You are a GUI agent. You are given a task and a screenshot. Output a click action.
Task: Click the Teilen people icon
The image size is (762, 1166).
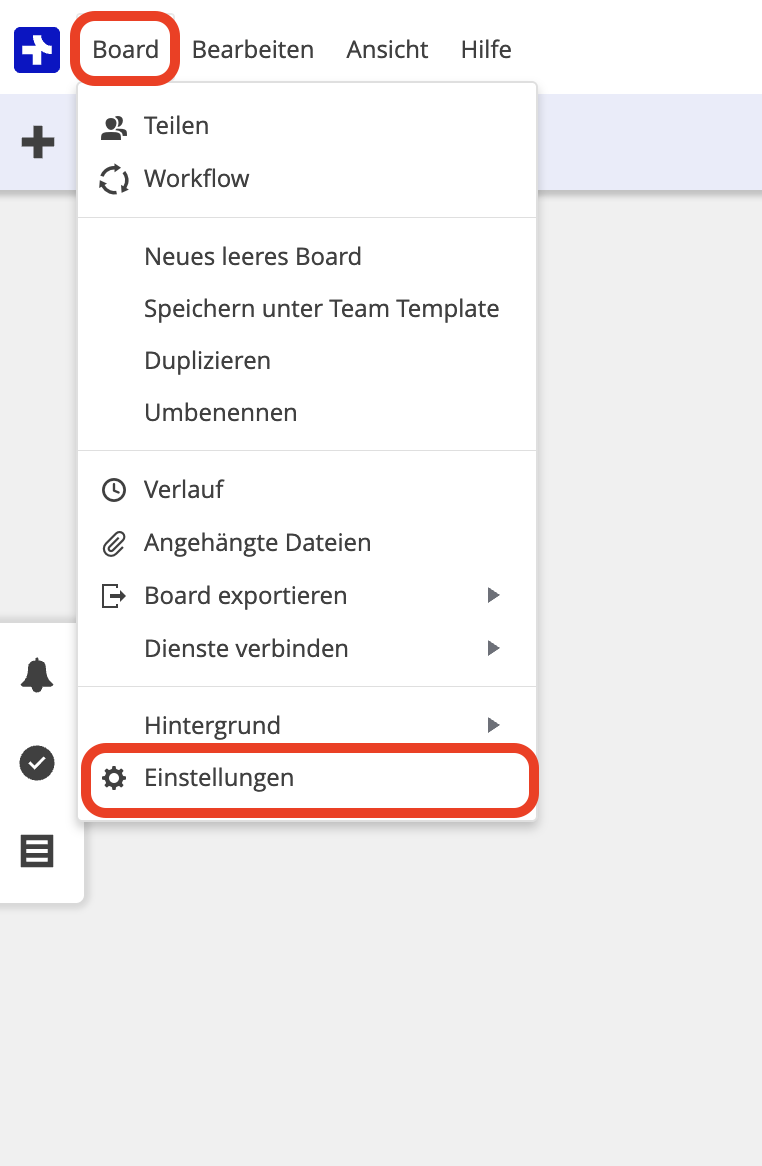coord(115,127)
